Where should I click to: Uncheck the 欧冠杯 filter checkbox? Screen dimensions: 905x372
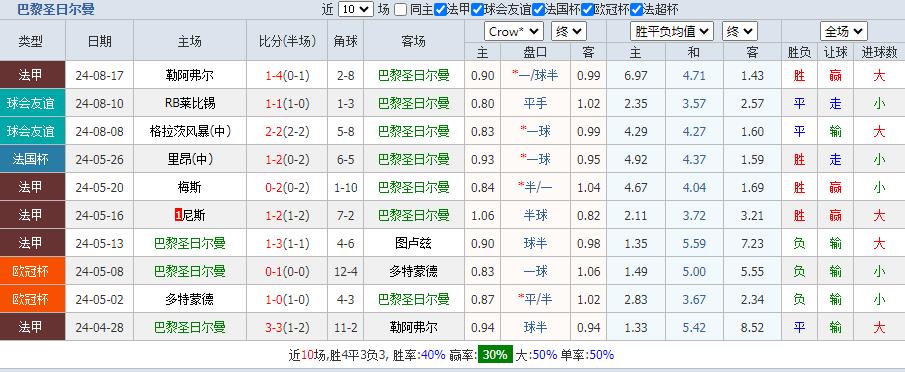(588, 10)
